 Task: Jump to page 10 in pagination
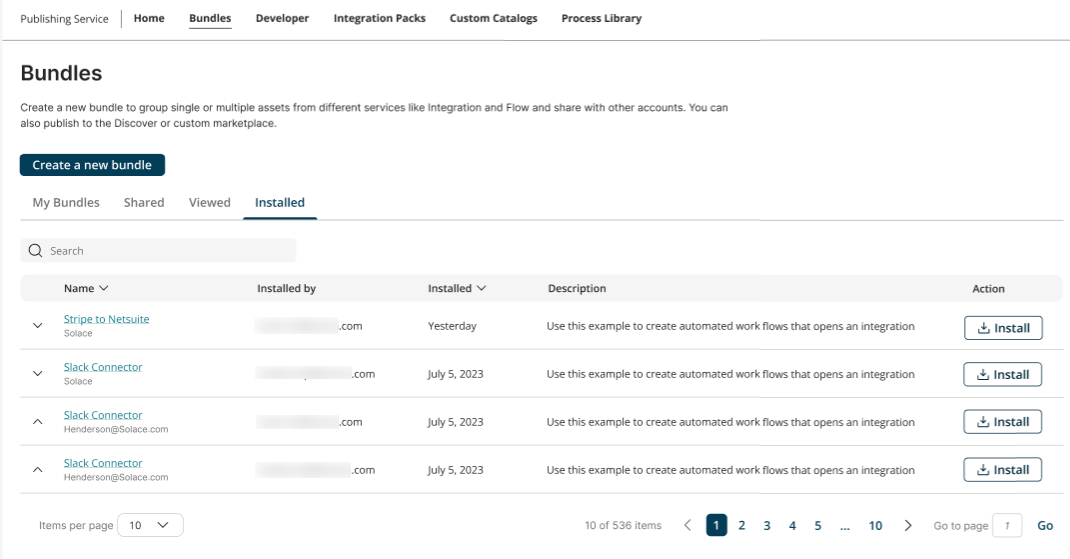(875, 526)
